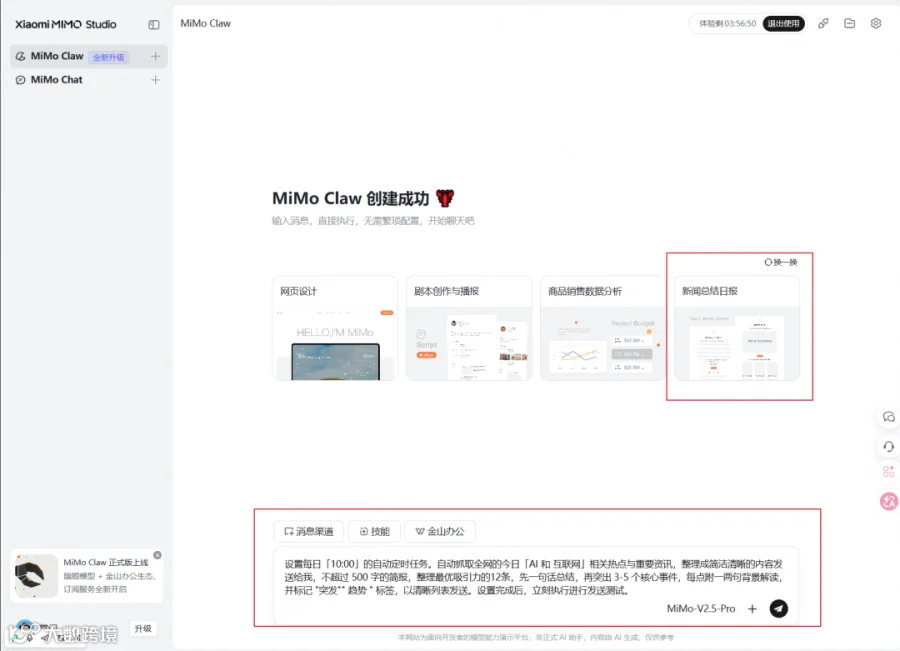Click the plus attachment icon in input
The image size is (900, 651).
click(x=752, y=609)
